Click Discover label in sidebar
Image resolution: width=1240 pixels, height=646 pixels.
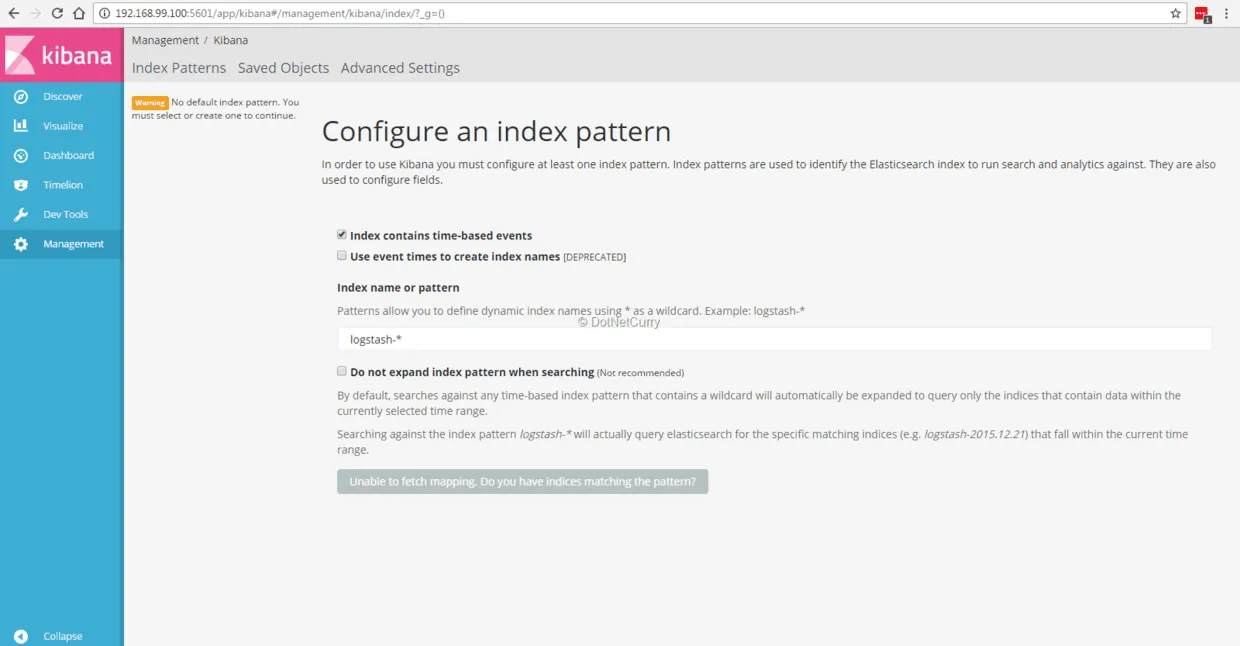[63, 97]
